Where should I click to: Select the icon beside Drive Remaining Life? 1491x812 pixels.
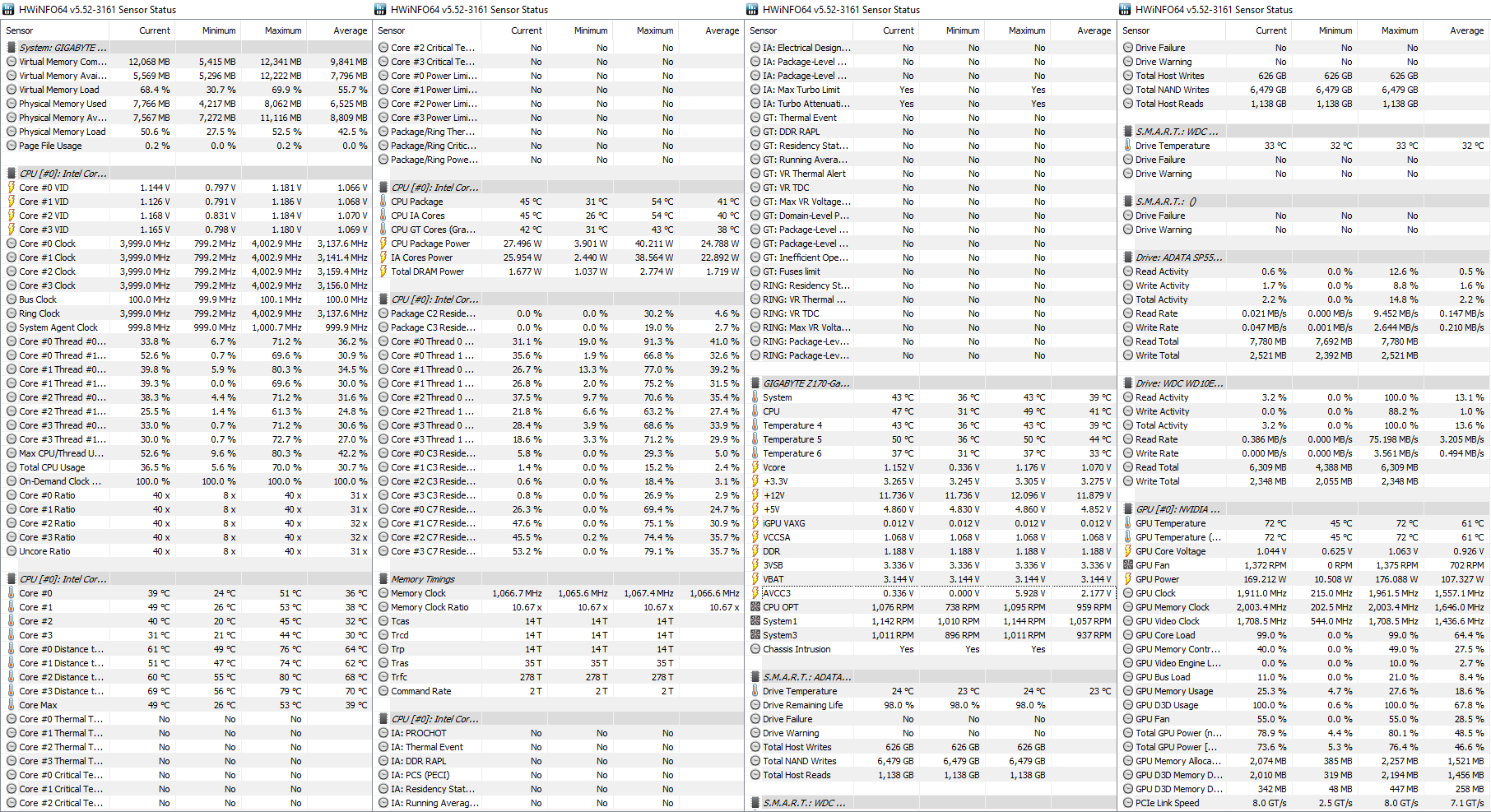pyautogui.click(x=755, y=705)
